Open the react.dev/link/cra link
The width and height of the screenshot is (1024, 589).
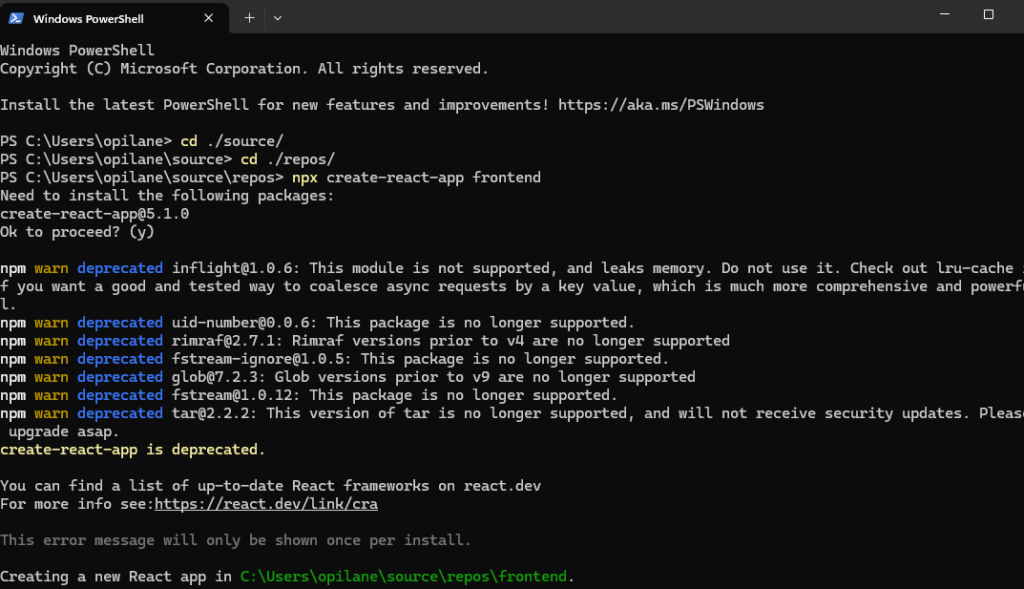(266, 505)
